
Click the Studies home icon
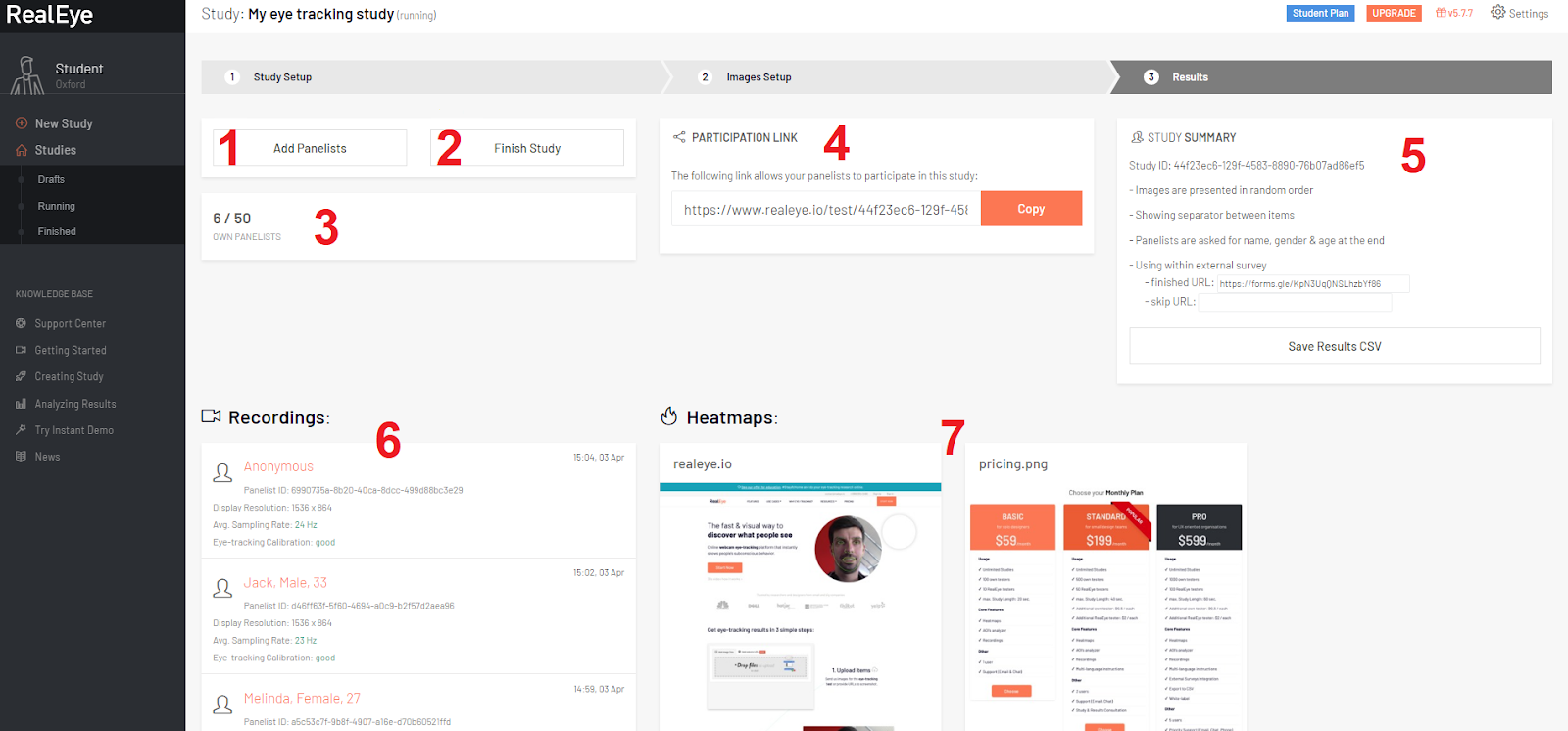pyautogui.click(x=22, y=150)
